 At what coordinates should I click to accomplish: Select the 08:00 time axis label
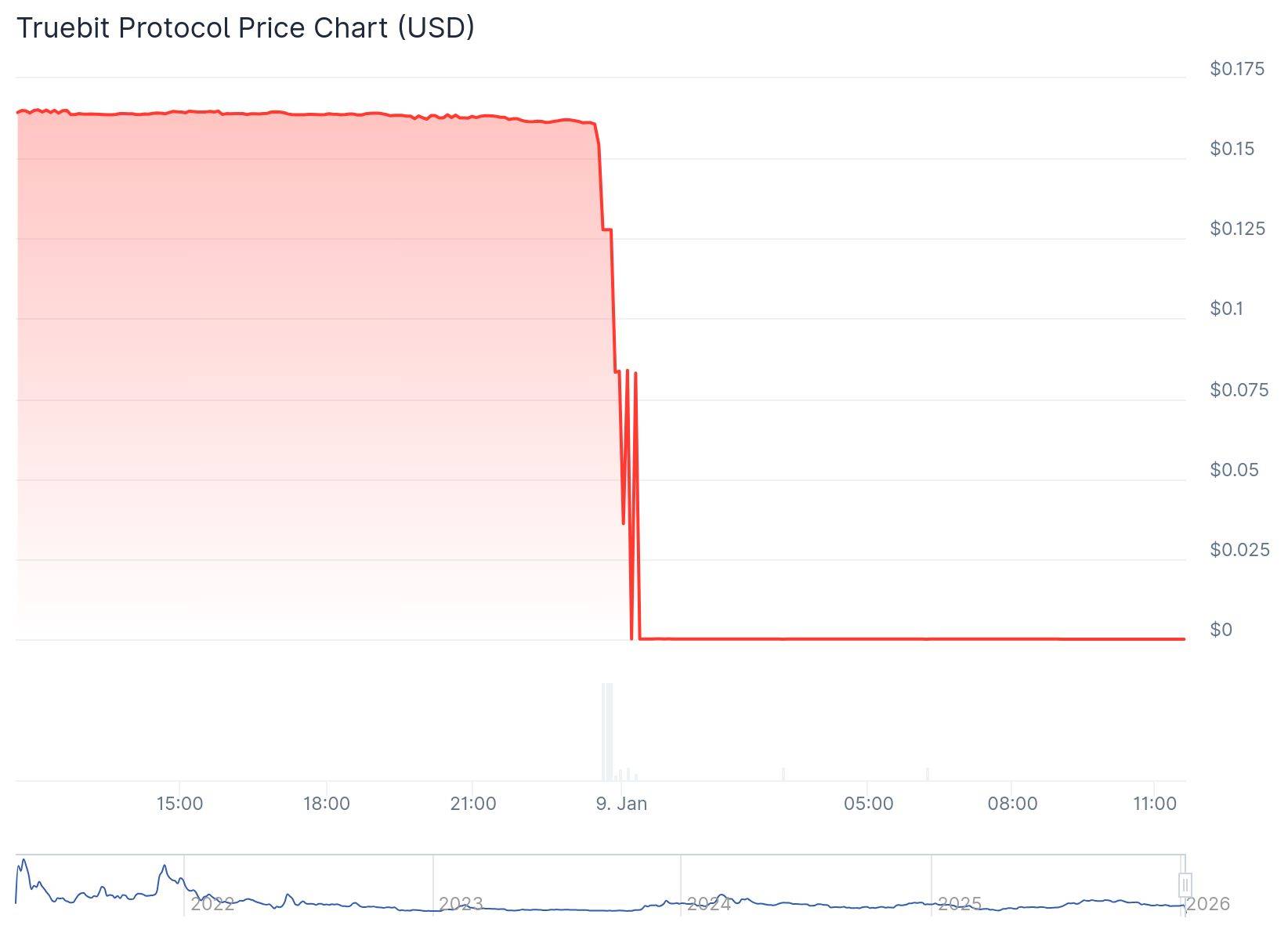point(1012,804)
